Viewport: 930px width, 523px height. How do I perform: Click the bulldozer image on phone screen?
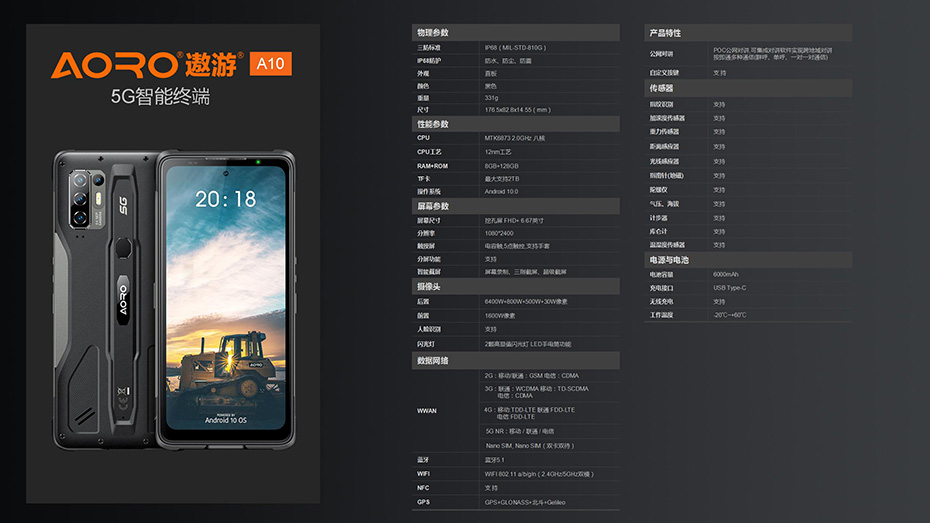click(x=225, y=366)
